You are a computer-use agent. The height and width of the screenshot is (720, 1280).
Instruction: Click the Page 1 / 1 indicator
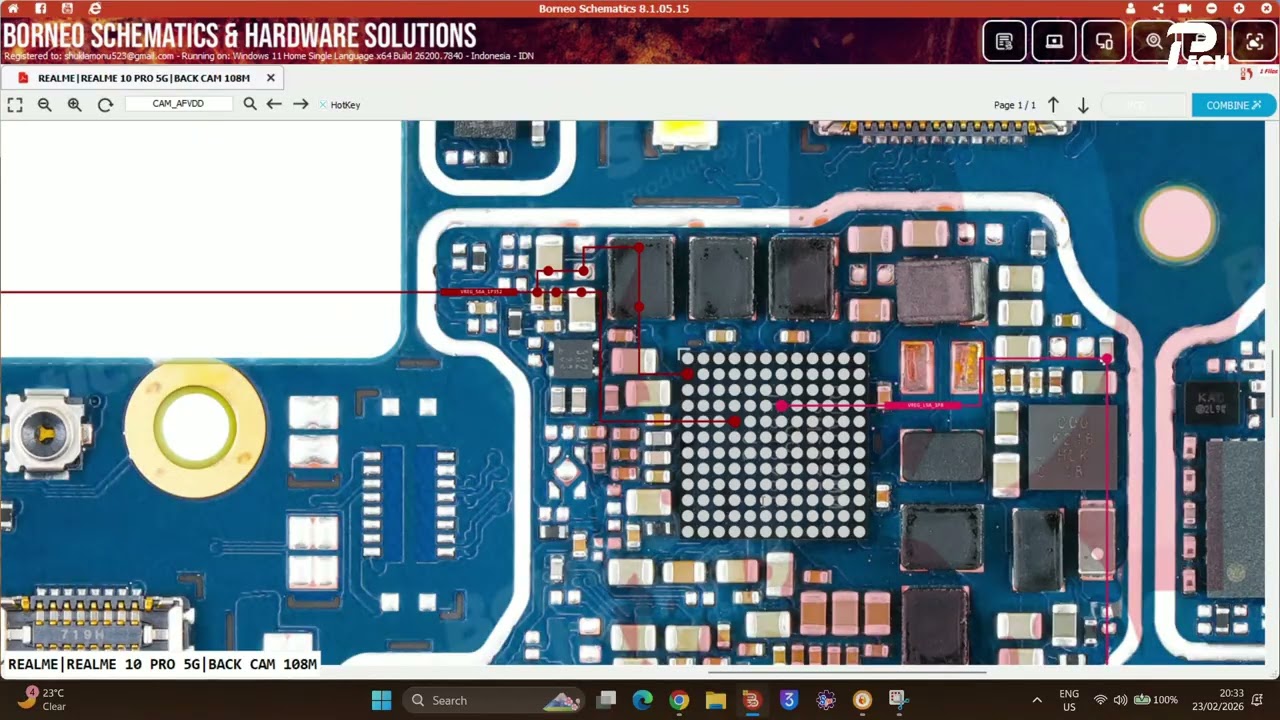tap(1015, 105)
